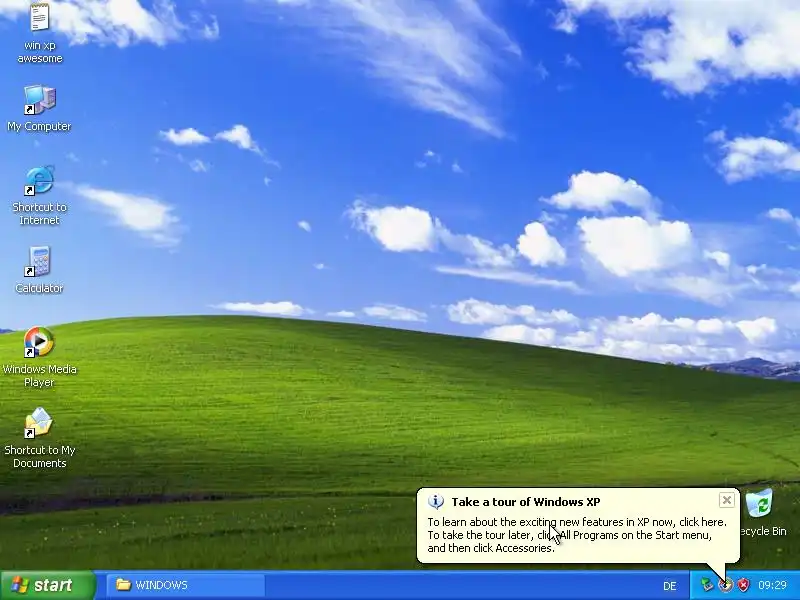Click the 'Calculator' icon label
This screenshot has width=800, height=600.
coord(39,288)
